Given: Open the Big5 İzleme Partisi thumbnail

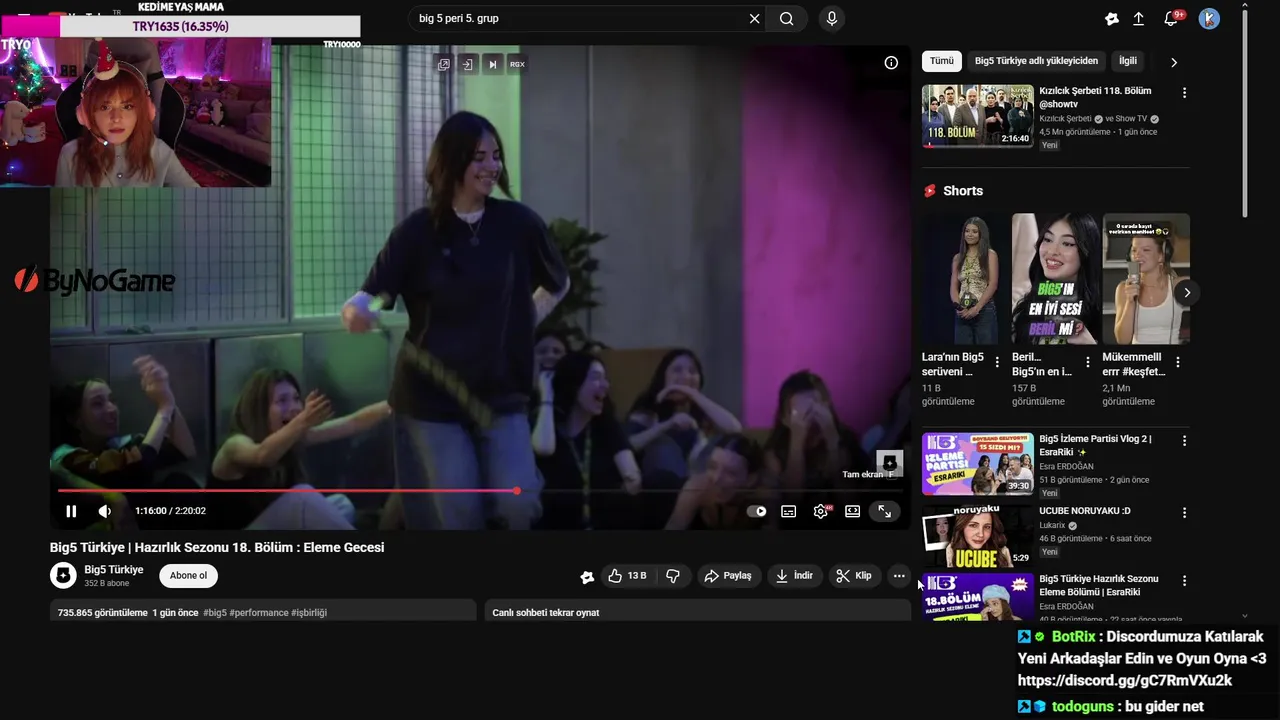Looking at the screenshot, I should 977,463.
